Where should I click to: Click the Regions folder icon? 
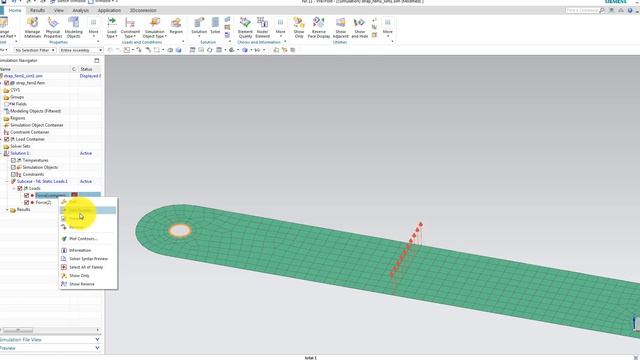pos(6,118)
